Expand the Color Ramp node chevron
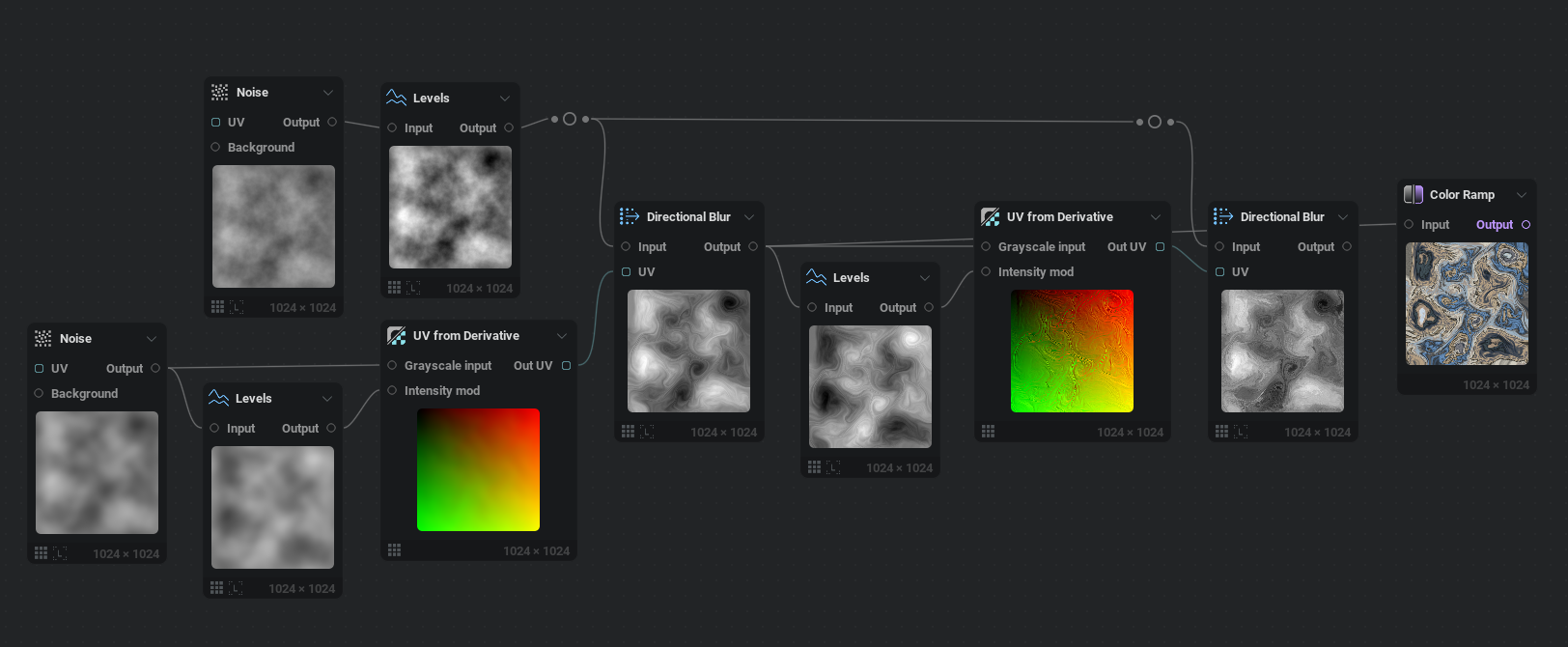 [x=1522, y=194]
